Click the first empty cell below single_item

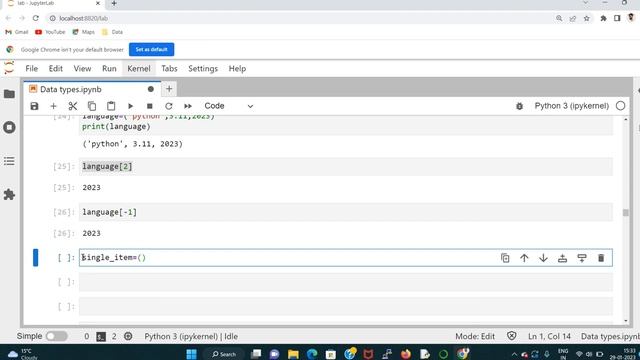point(346,282)
